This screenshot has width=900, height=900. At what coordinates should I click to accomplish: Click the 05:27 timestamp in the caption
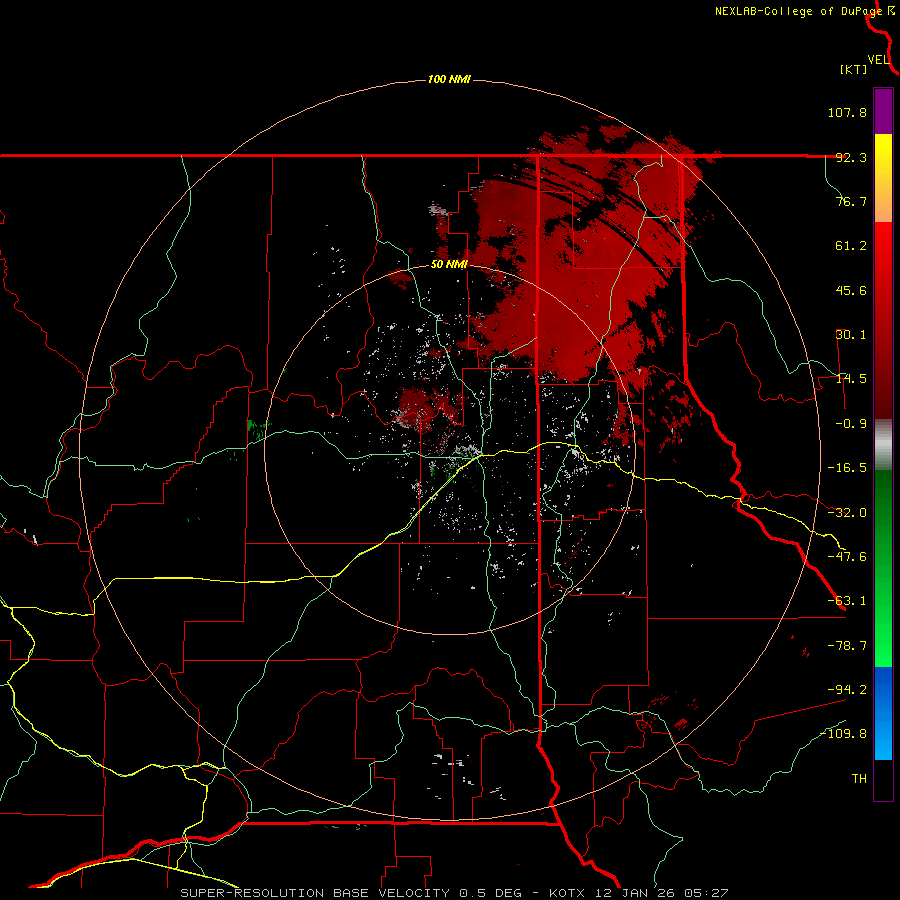point(709,893)
